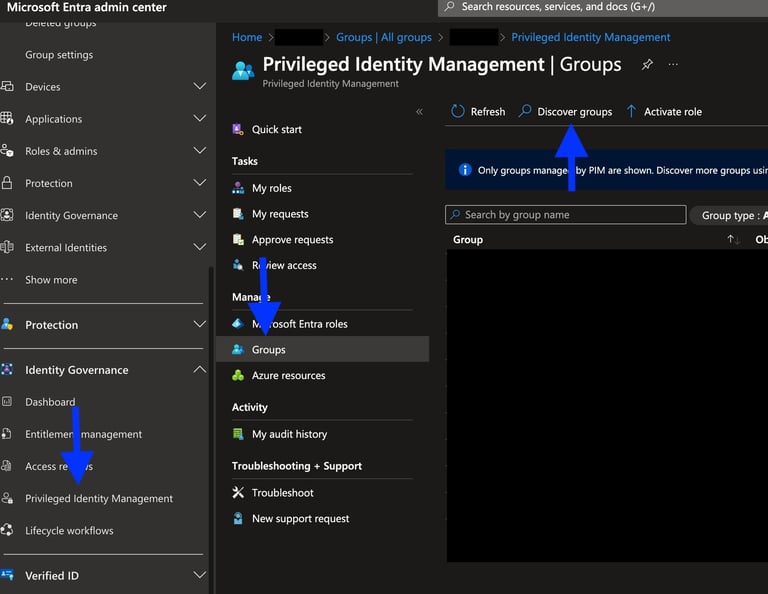This screenshot has width=768, height=594.
Task: Click the Group type filter pill
Action: pos(730,215)
